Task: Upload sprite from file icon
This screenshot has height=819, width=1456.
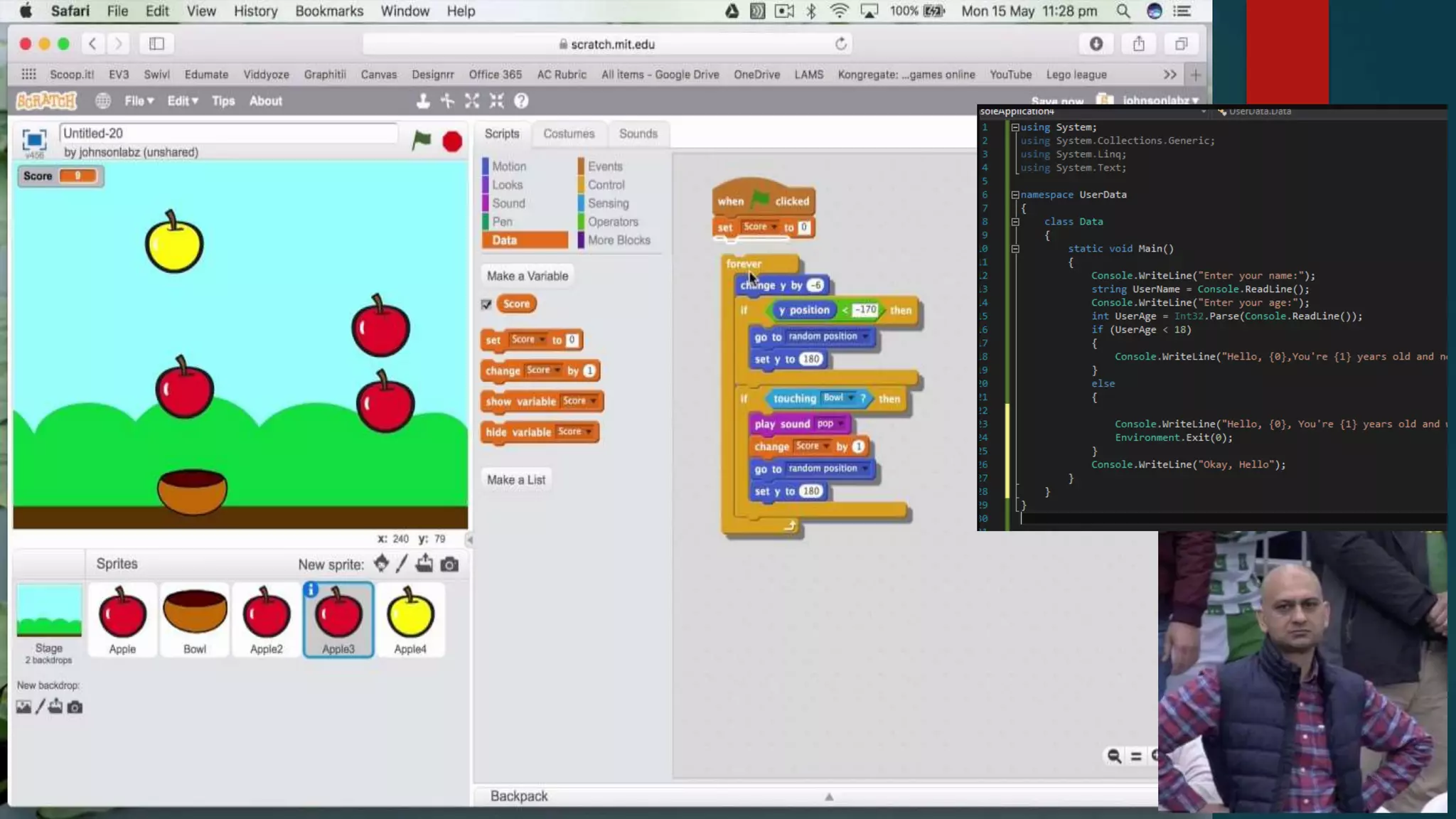Action: point(424,564)
